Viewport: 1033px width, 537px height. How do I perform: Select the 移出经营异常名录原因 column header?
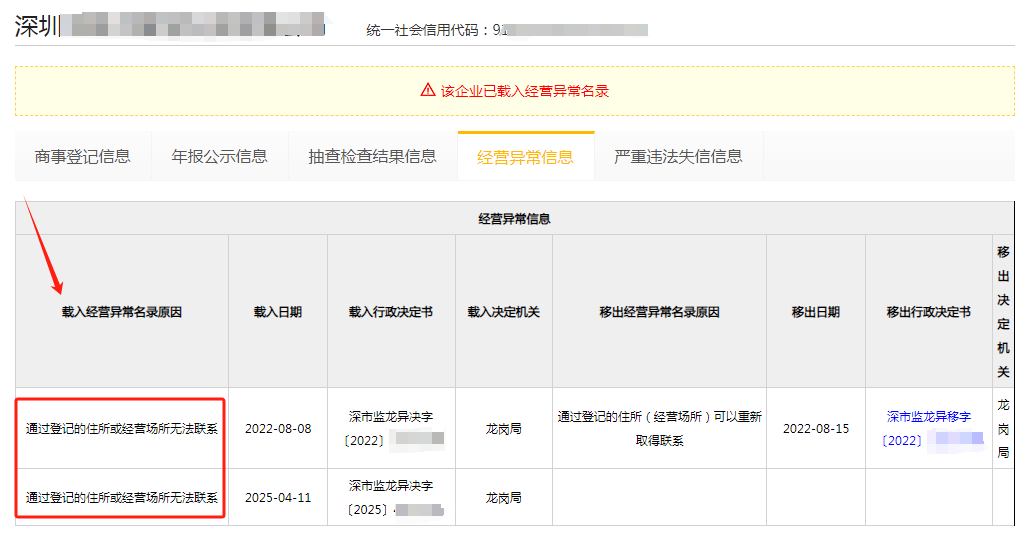click(659, 312)
